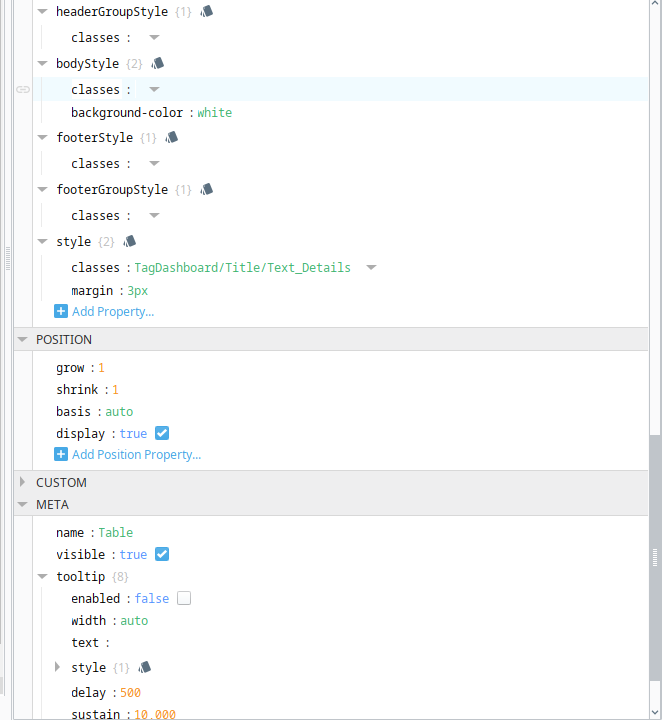Select the POSITION section header
Screen dimensions: 662x720
[331, 339]
